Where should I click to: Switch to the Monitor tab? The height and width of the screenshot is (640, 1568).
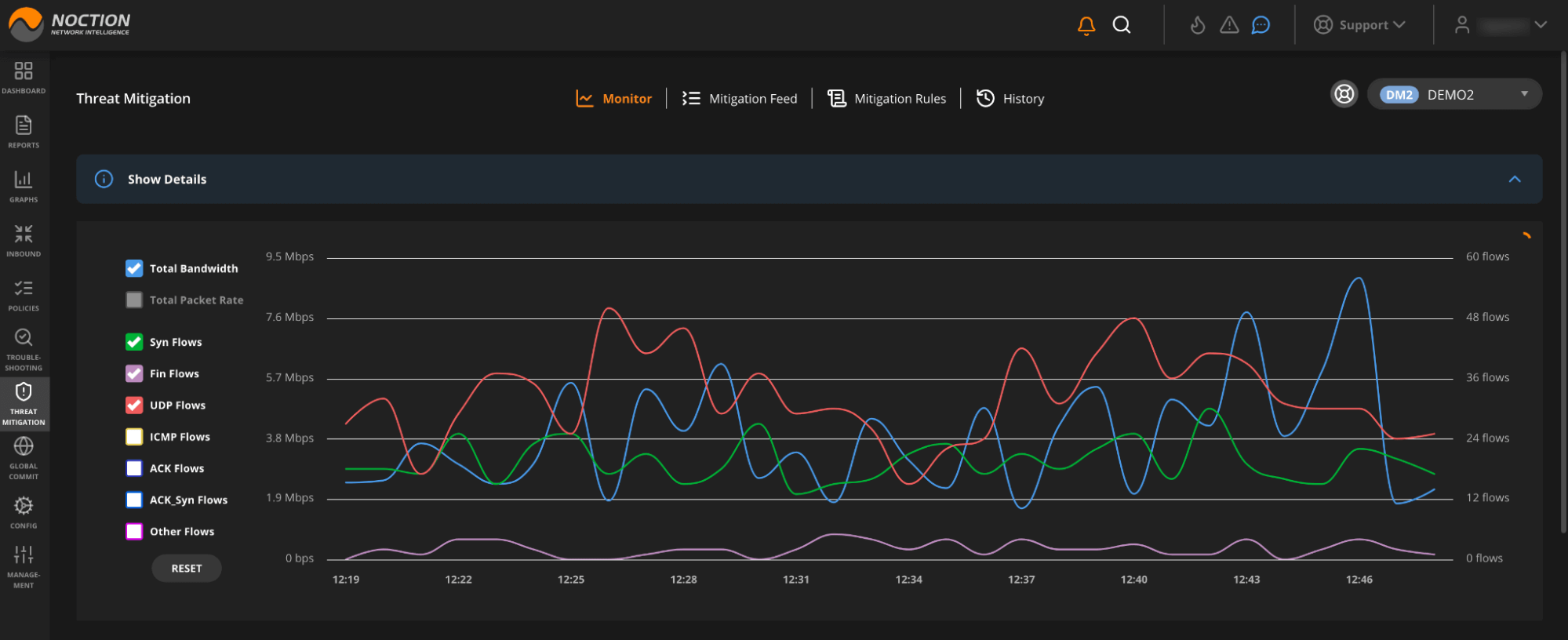614,98
